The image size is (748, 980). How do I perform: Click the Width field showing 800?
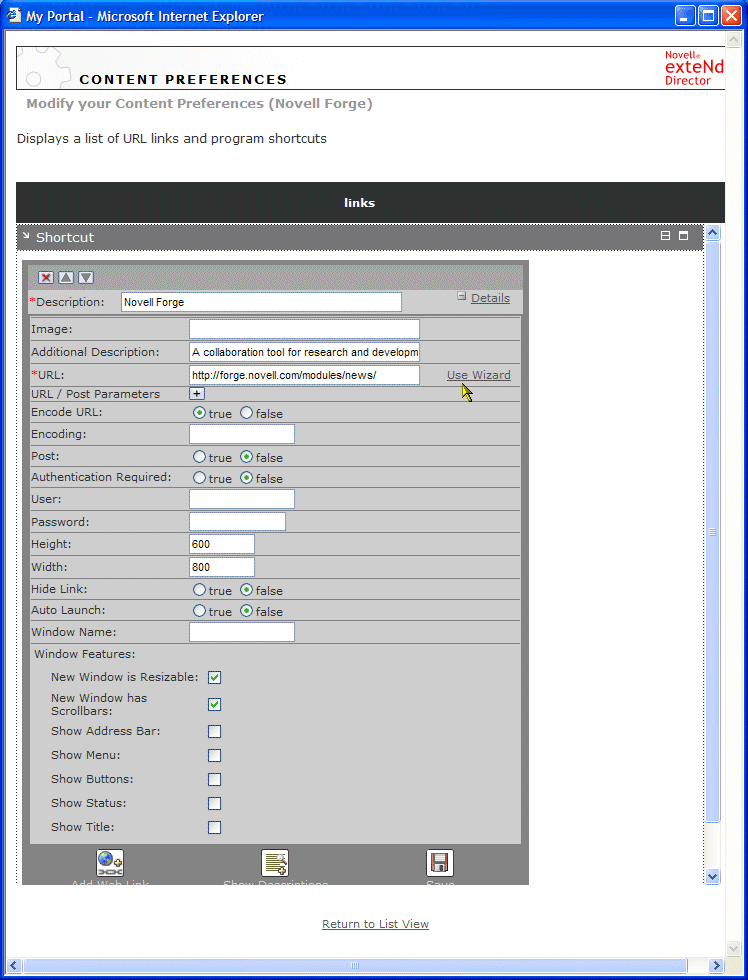coord(222,567)
